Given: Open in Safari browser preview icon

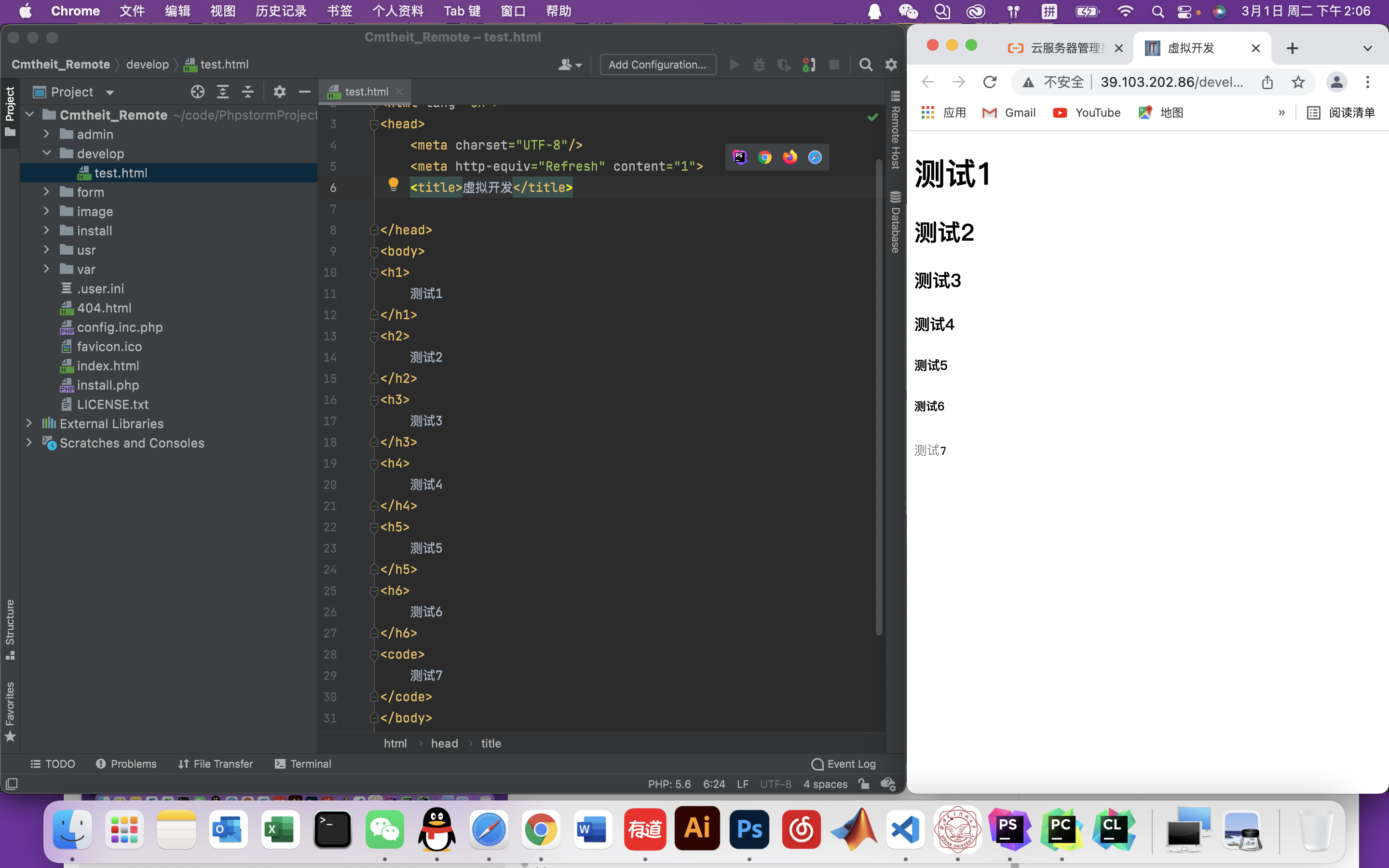Looking at the screenshot, I should pyautogui.click(x=815, y=157).
